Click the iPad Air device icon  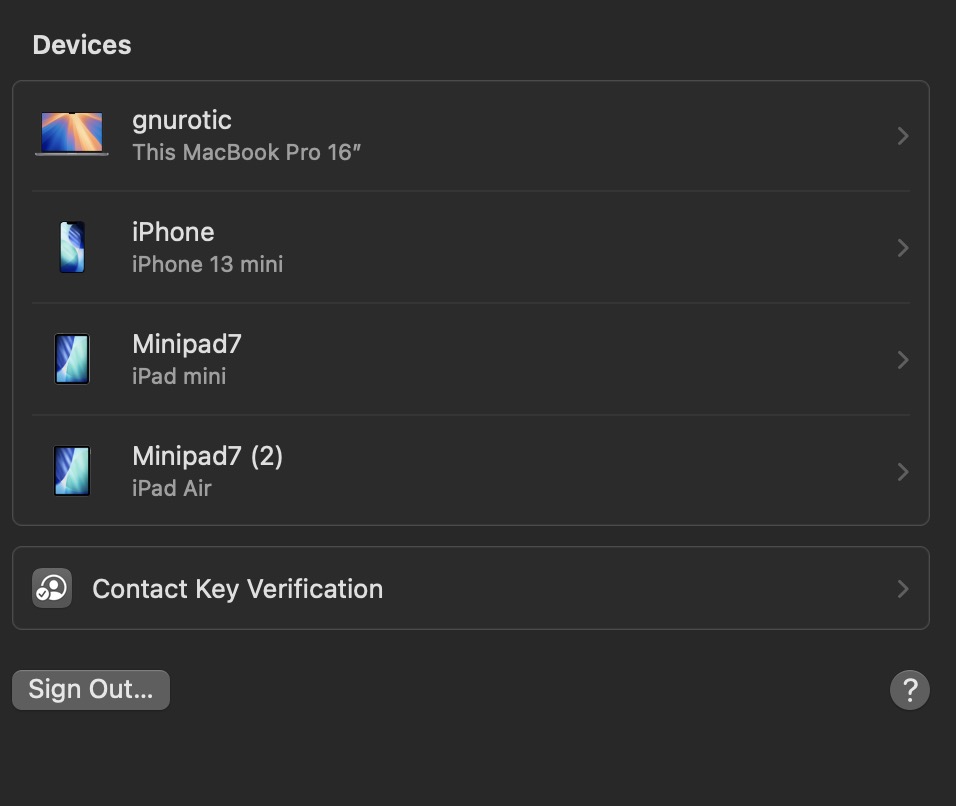pyautogui.click(x=72, y=471)
